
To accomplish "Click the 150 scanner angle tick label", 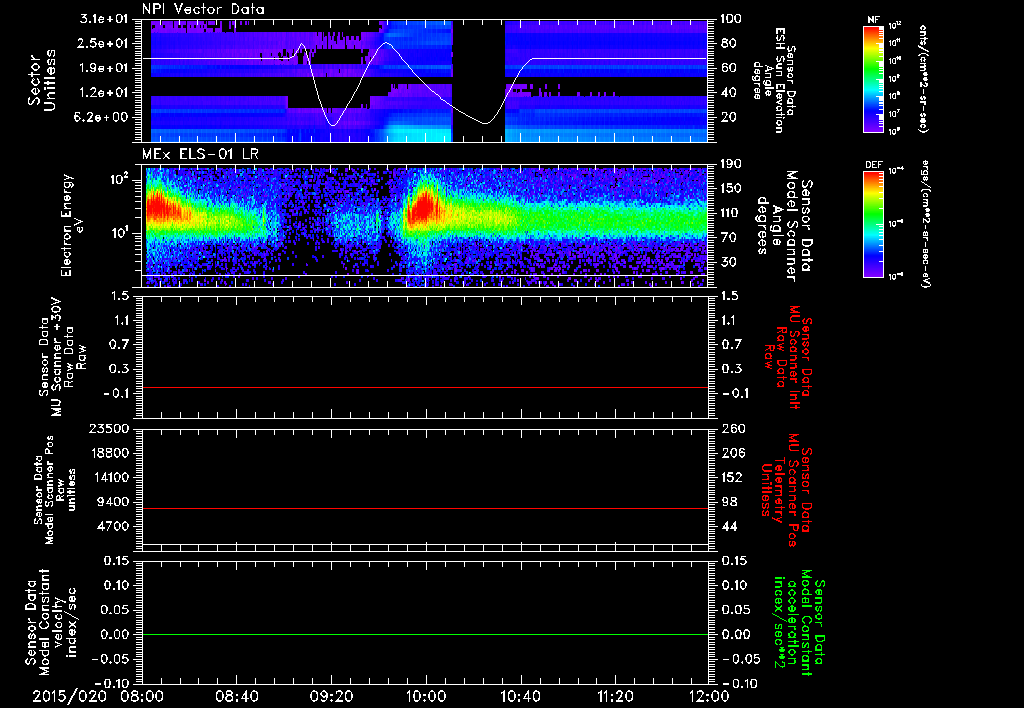I will click(x=731, y=189).
